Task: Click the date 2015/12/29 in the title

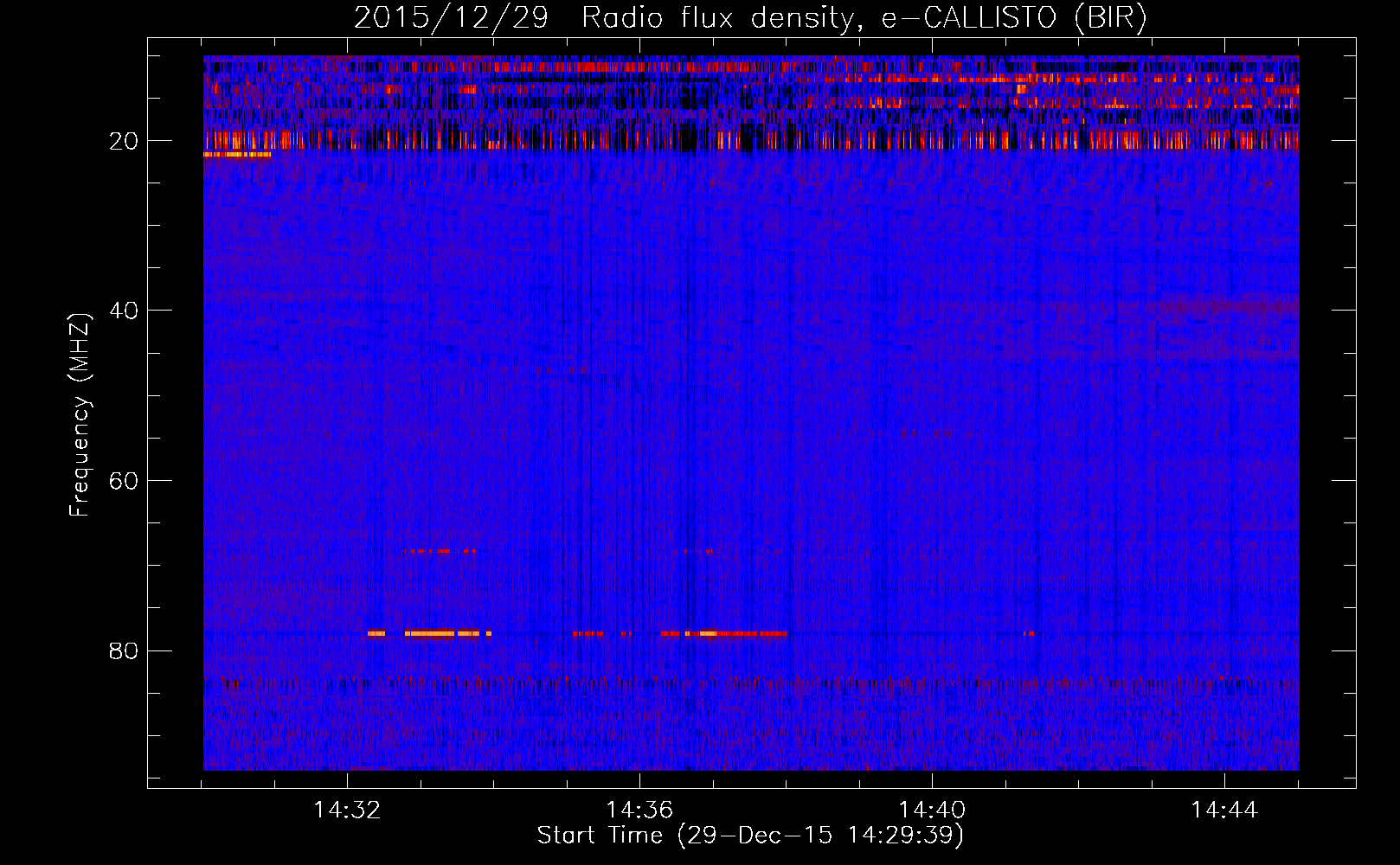Action: tap(451, 18)
